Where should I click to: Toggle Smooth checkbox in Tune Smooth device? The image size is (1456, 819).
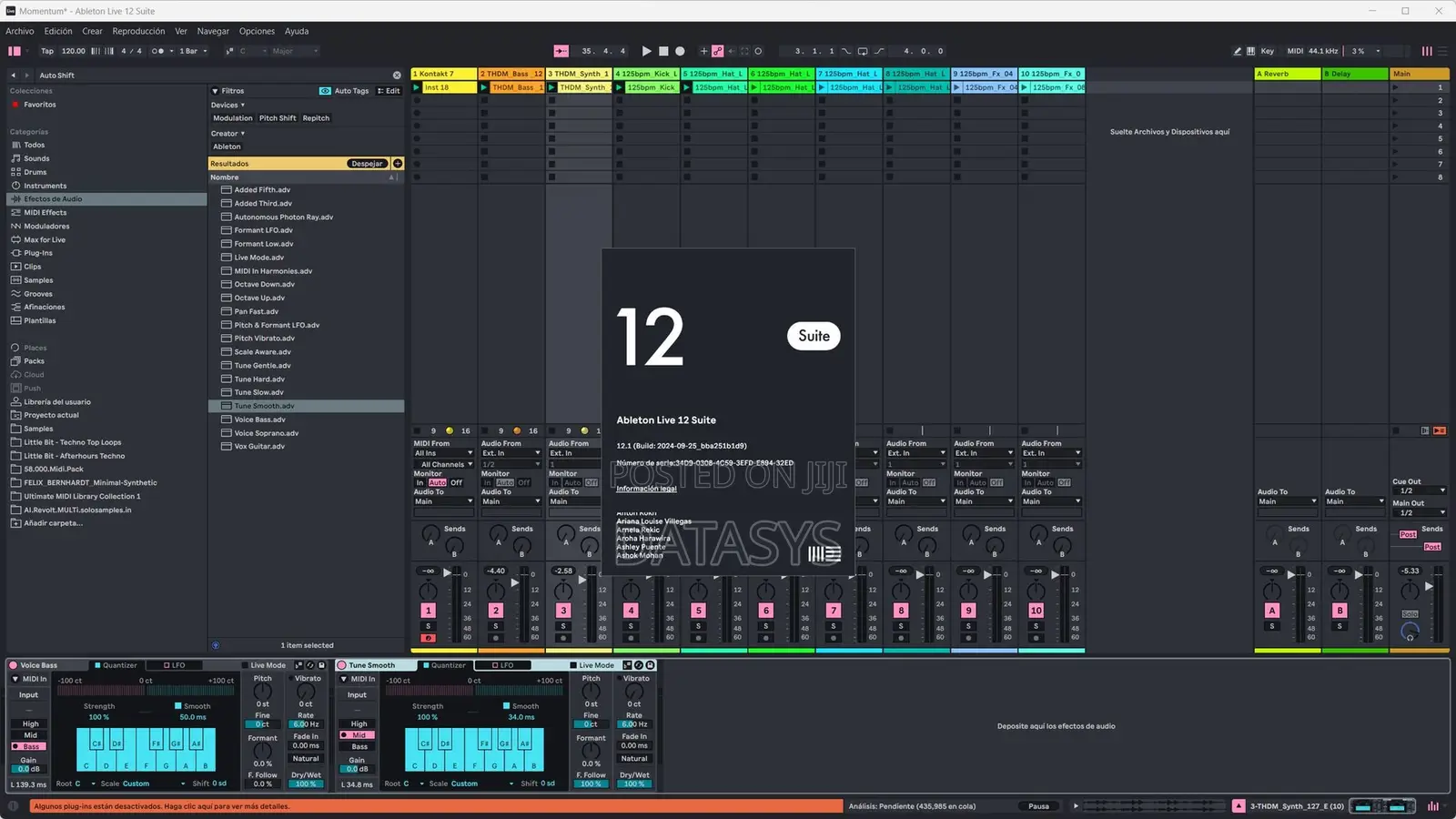[x=507, y=706]
